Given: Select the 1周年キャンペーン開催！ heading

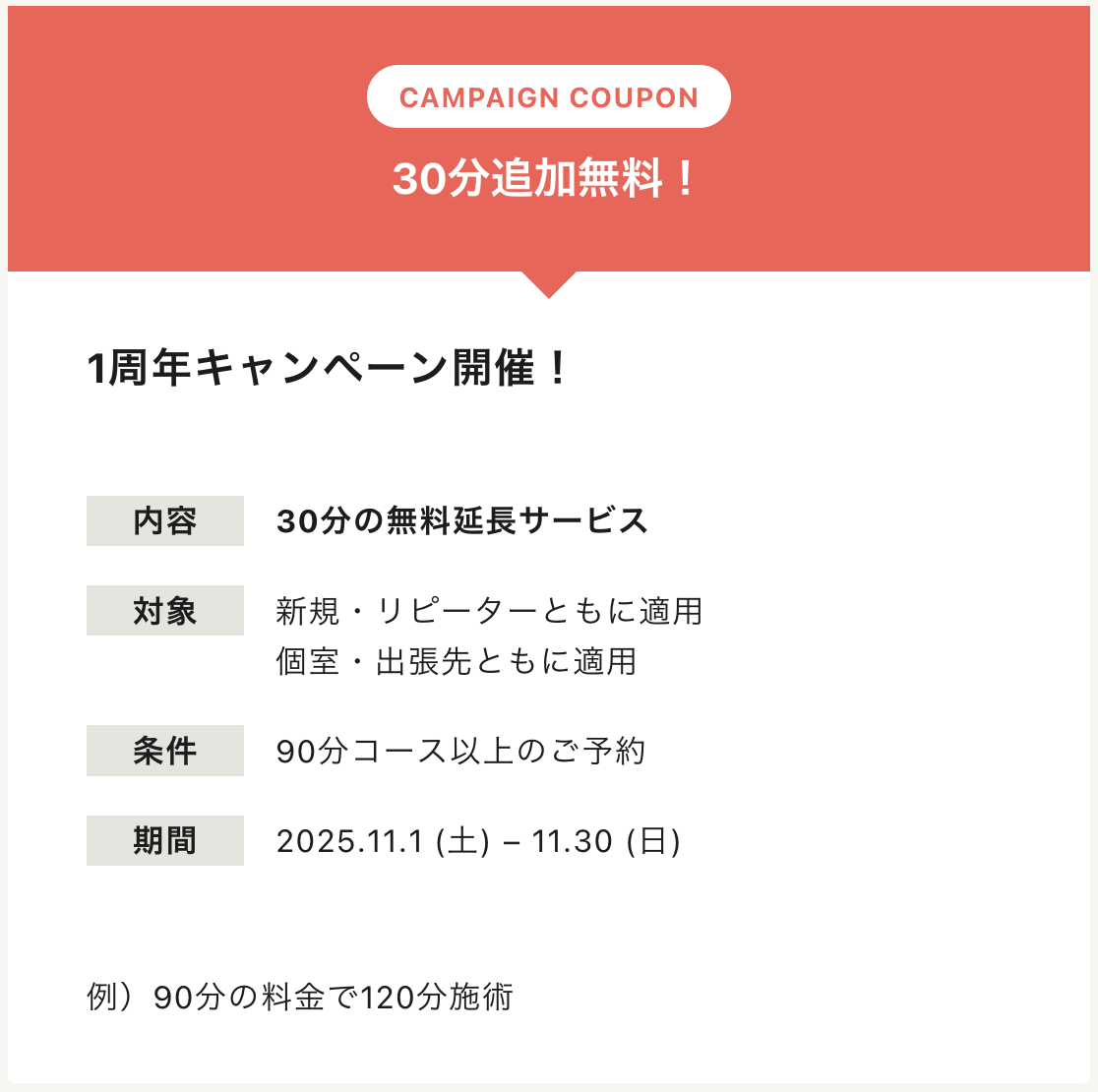Looking at the screenshot, I should click(328, 369).
